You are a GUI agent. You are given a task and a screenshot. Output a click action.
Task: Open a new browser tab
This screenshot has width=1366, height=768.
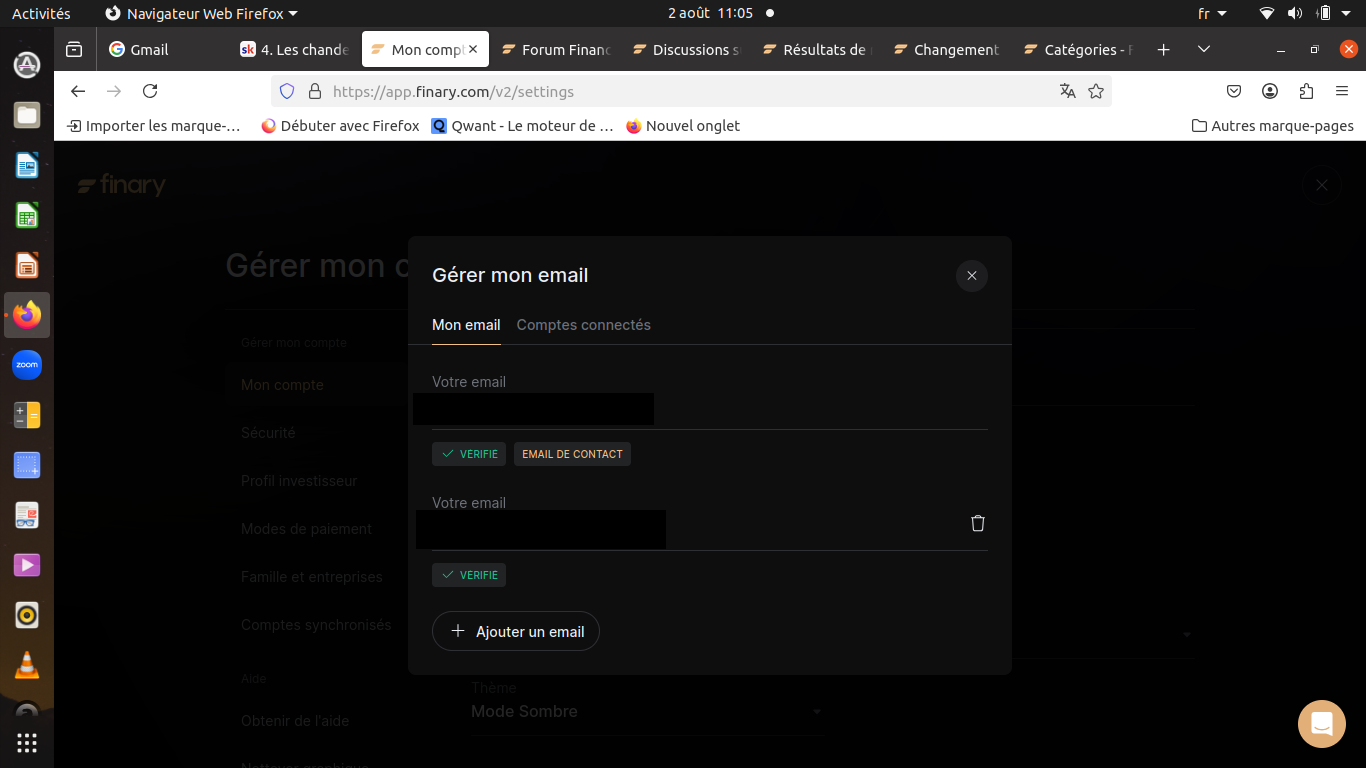click(1163, 49)
